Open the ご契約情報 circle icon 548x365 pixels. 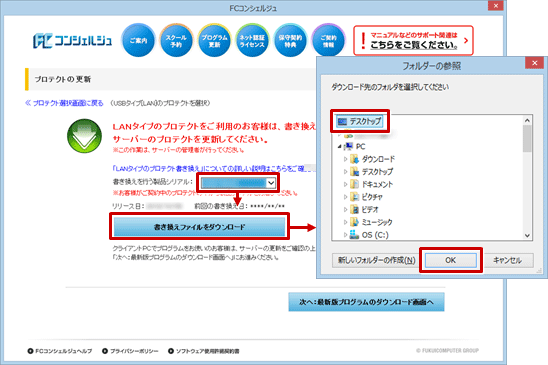(328, 41)
